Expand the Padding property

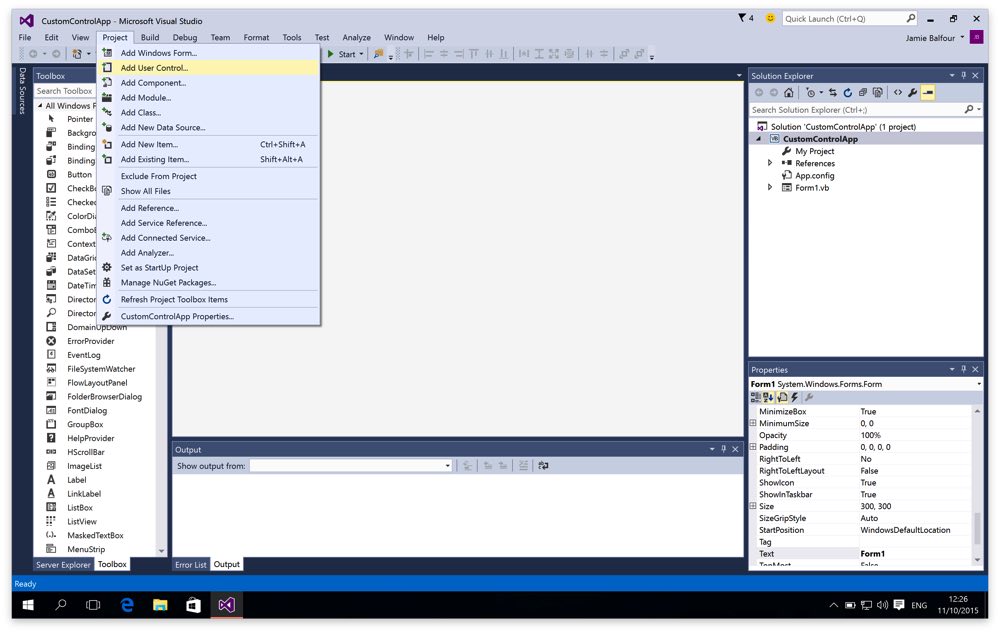753,446
